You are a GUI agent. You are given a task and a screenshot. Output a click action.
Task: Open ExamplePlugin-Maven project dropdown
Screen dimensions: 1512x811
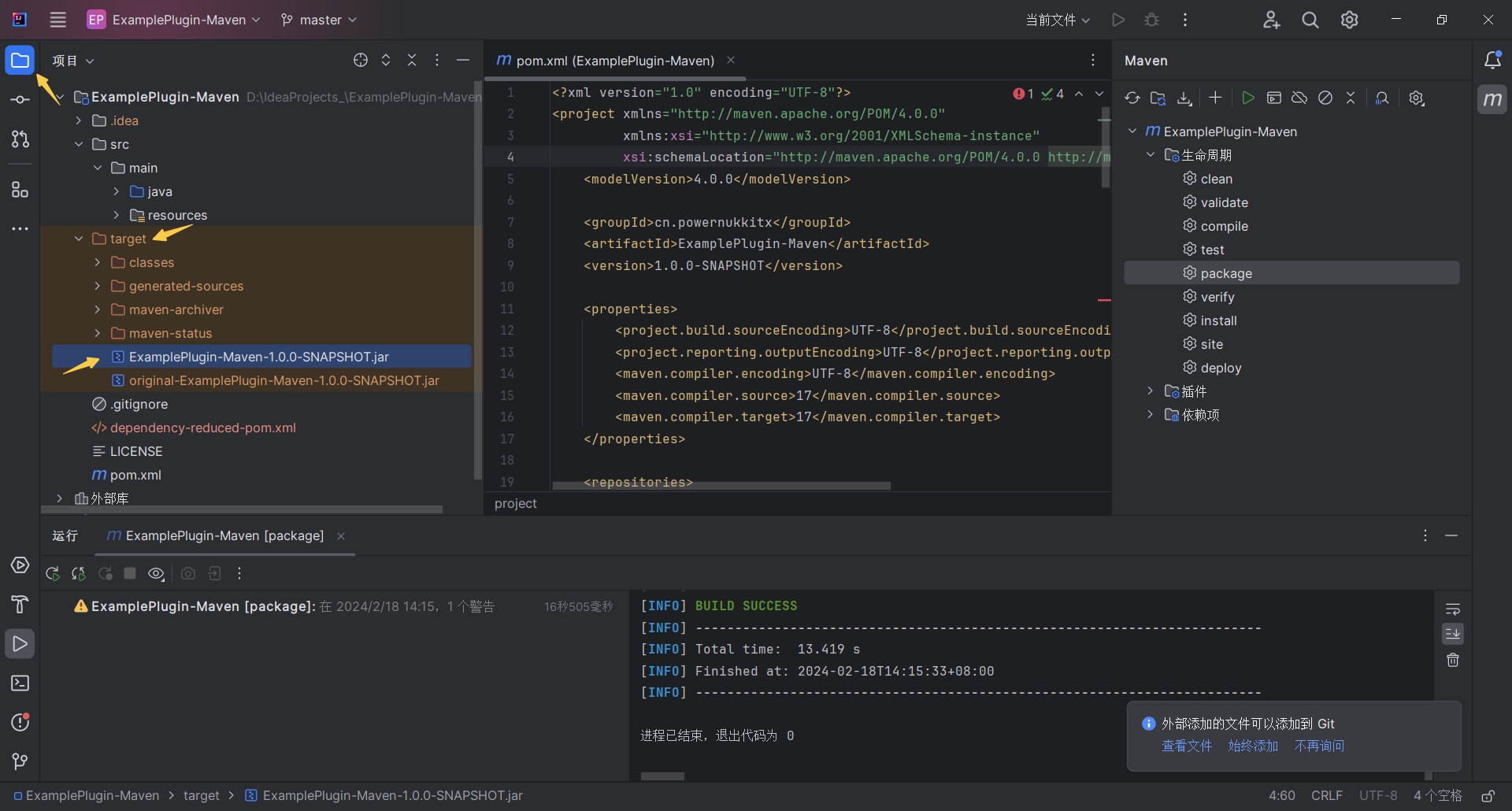[174, 20]
